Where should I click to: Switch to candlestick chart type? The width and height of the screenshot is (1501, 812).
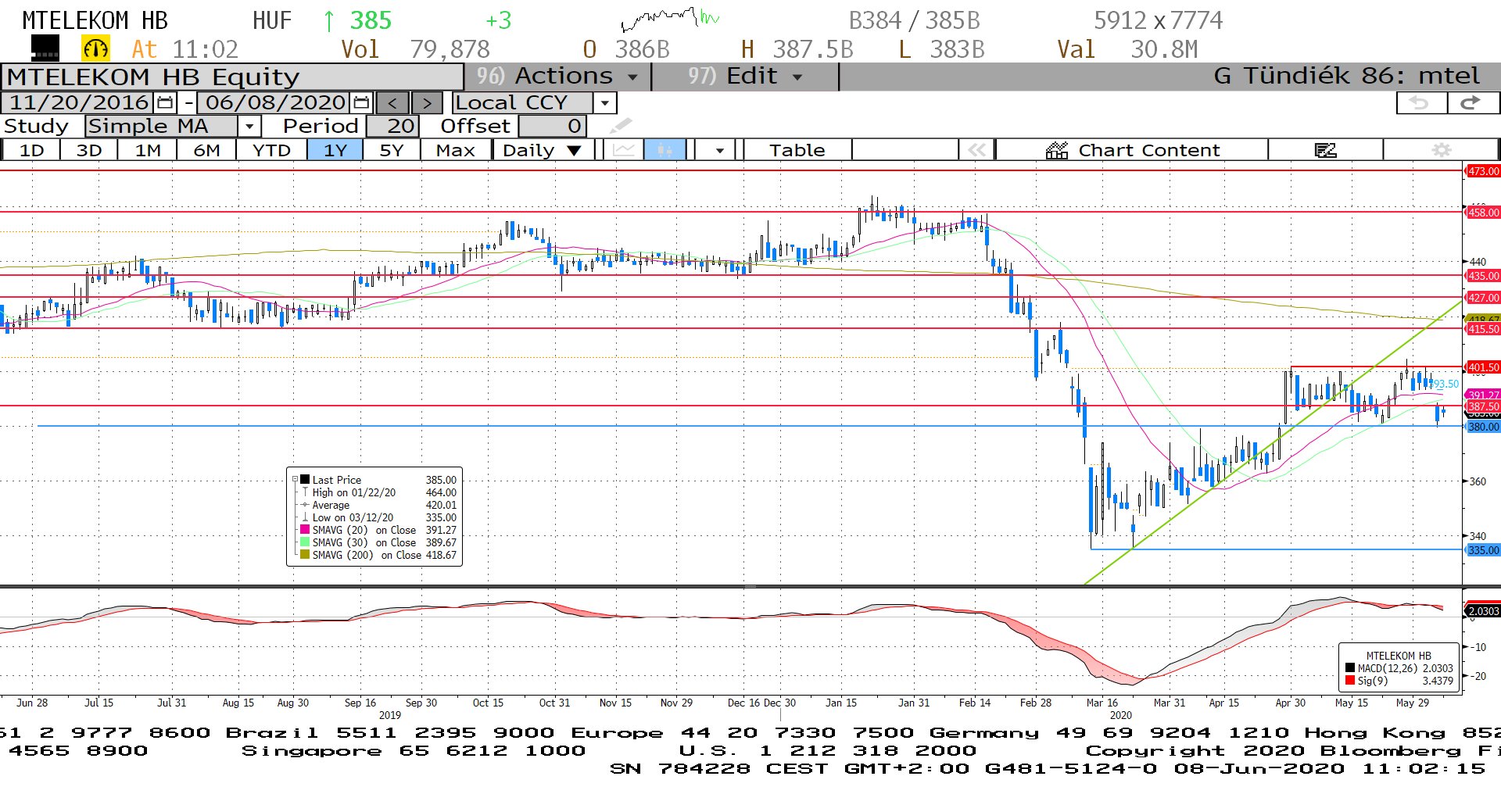click(x=665, y=149)
